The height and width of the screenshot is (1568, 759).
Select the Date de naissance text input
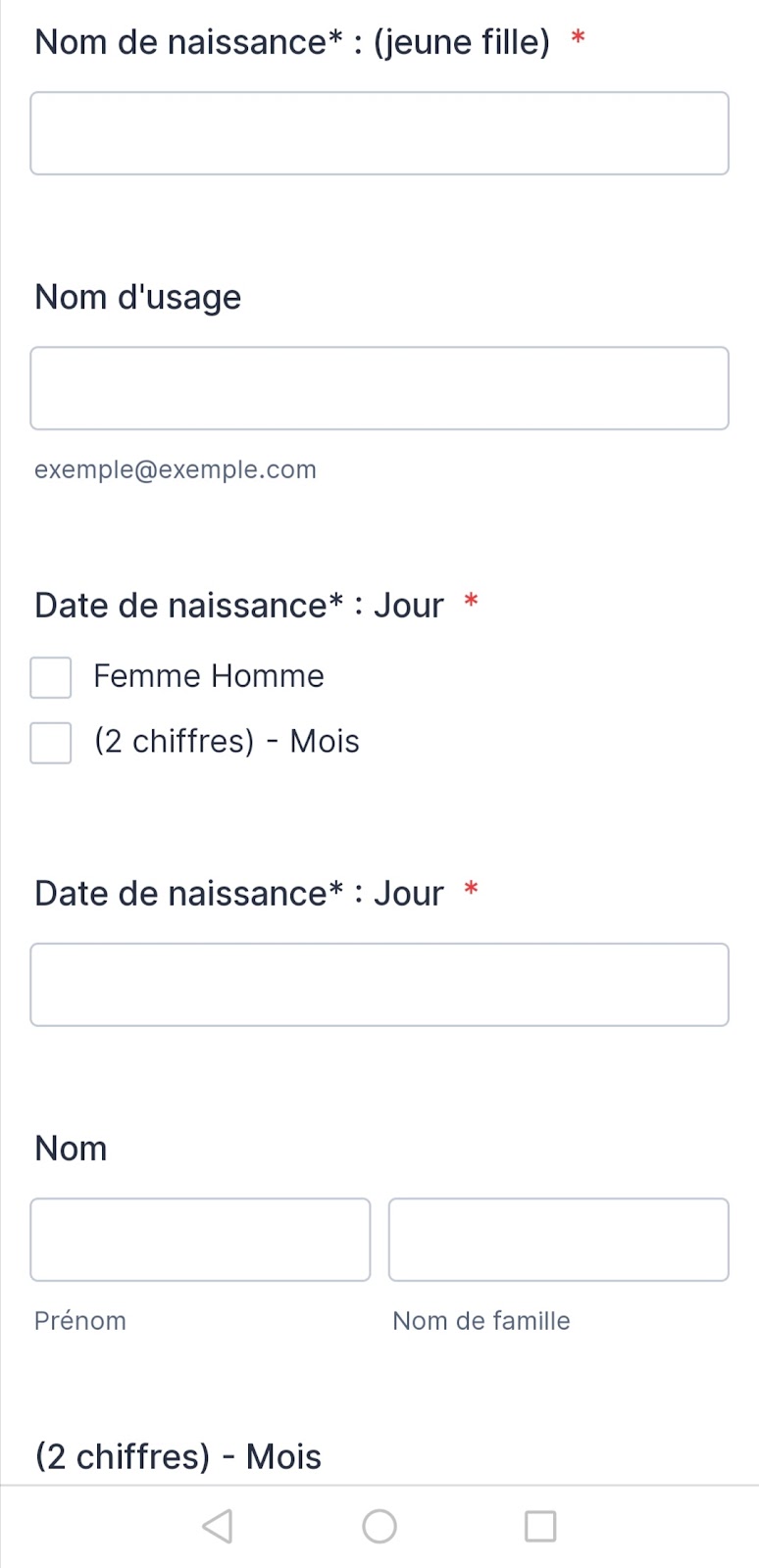coord(379,985)
